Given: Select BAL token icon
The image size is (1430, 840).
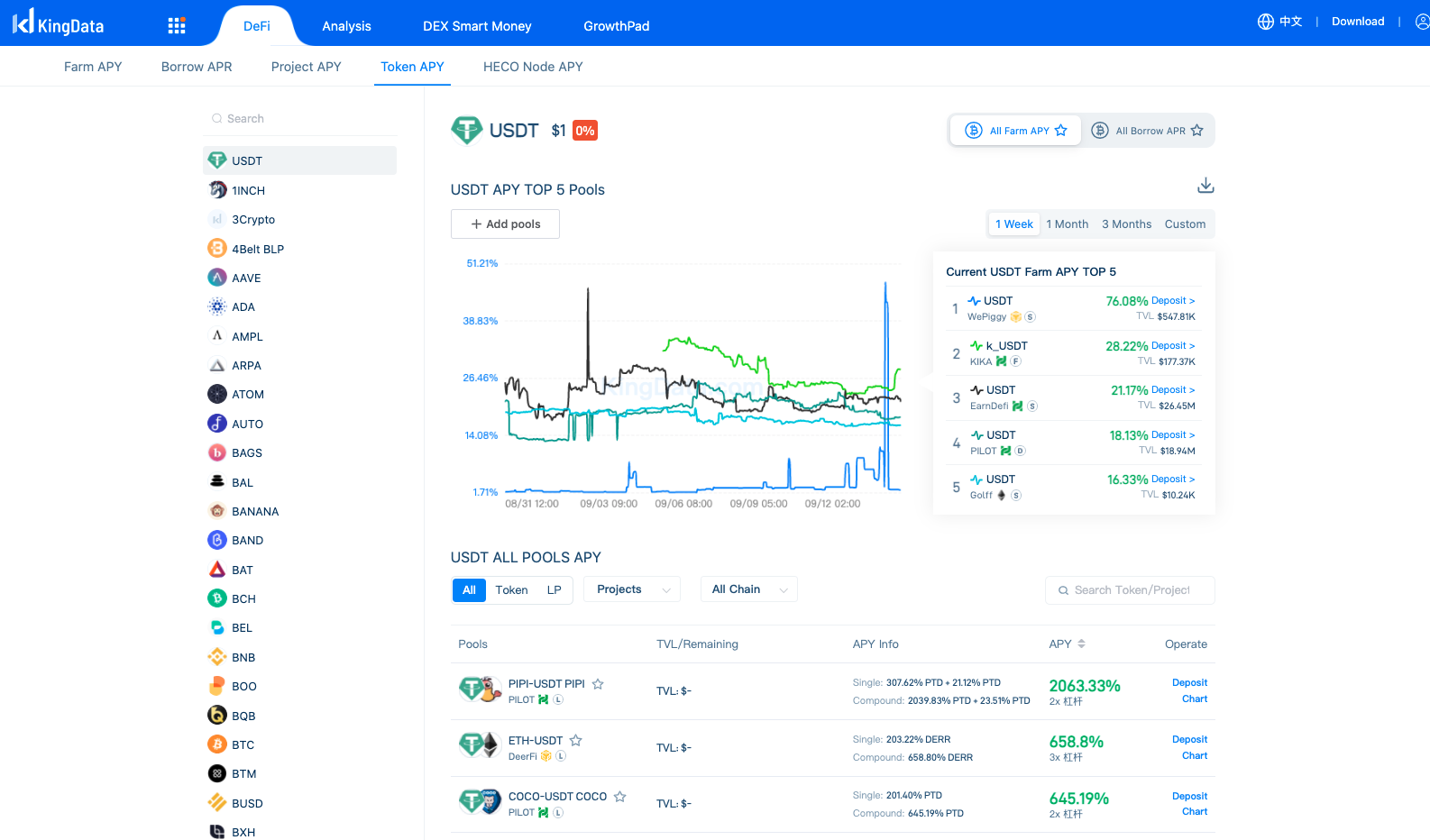Looking at the screenshot, I should [217, 482].
